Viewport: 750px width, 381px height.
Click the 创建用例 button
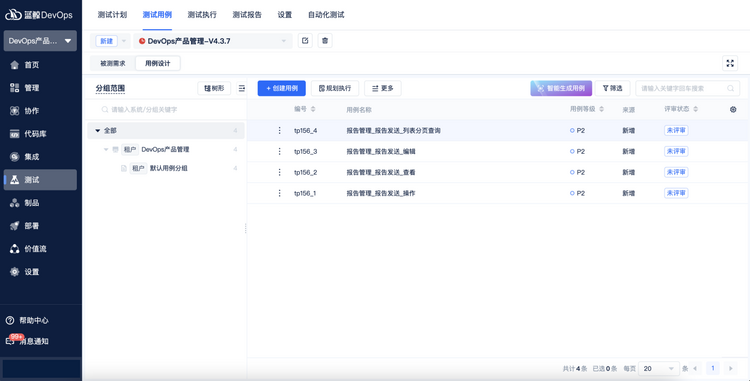pyautogui.click(x=282, y=88)
